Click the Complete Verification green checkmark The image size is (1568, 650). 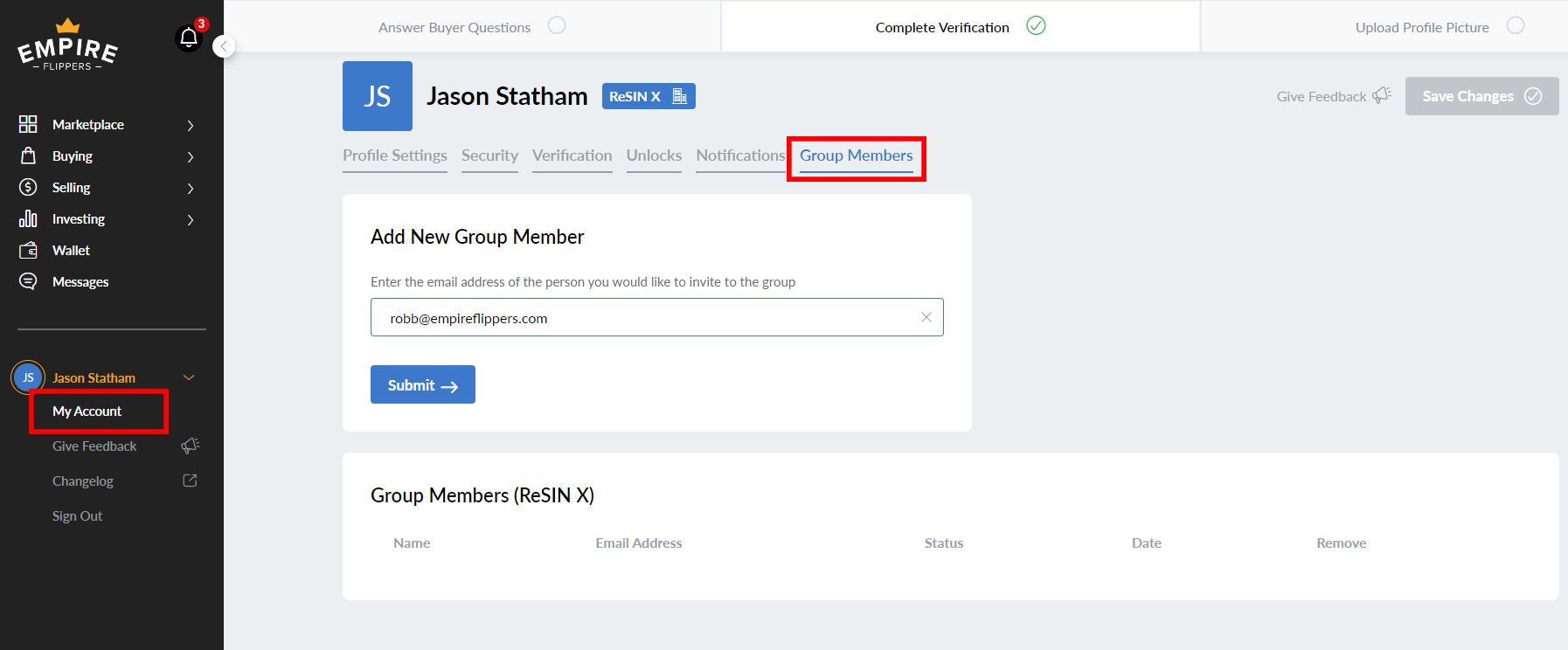click(x=1036, y=25)
